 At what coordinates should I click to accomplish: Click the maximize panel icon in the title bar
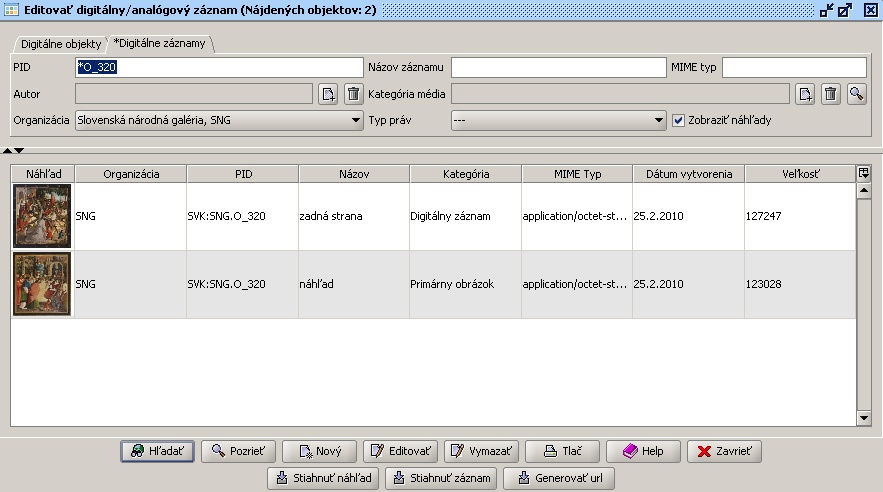(x=845, y=10)
